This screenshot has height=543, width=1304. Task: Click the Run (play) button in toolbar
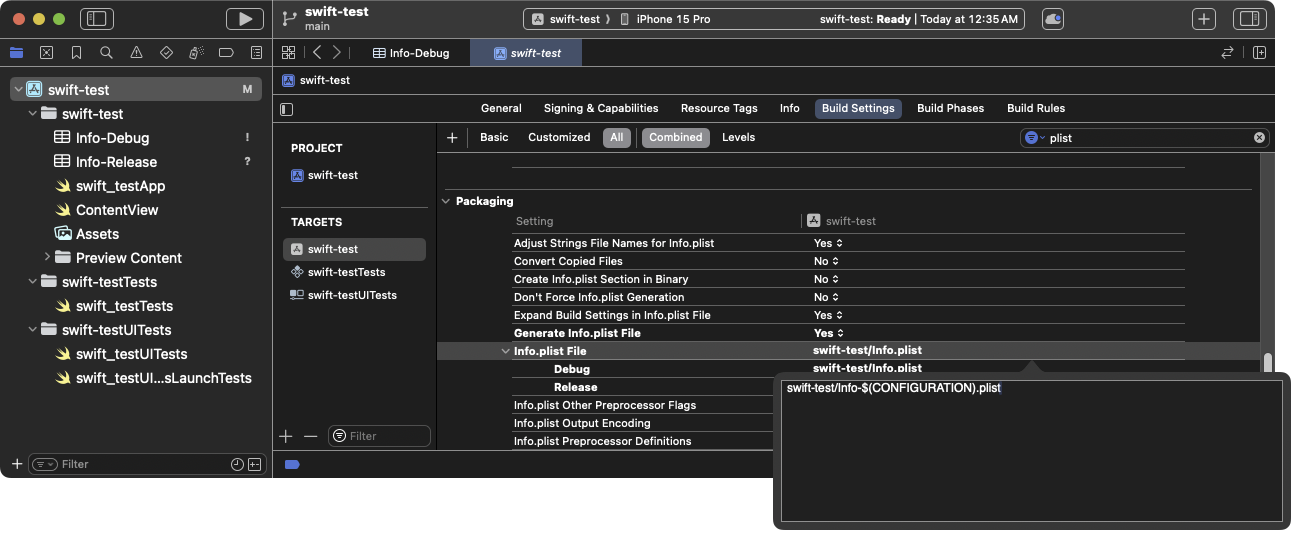coord(245,18)
